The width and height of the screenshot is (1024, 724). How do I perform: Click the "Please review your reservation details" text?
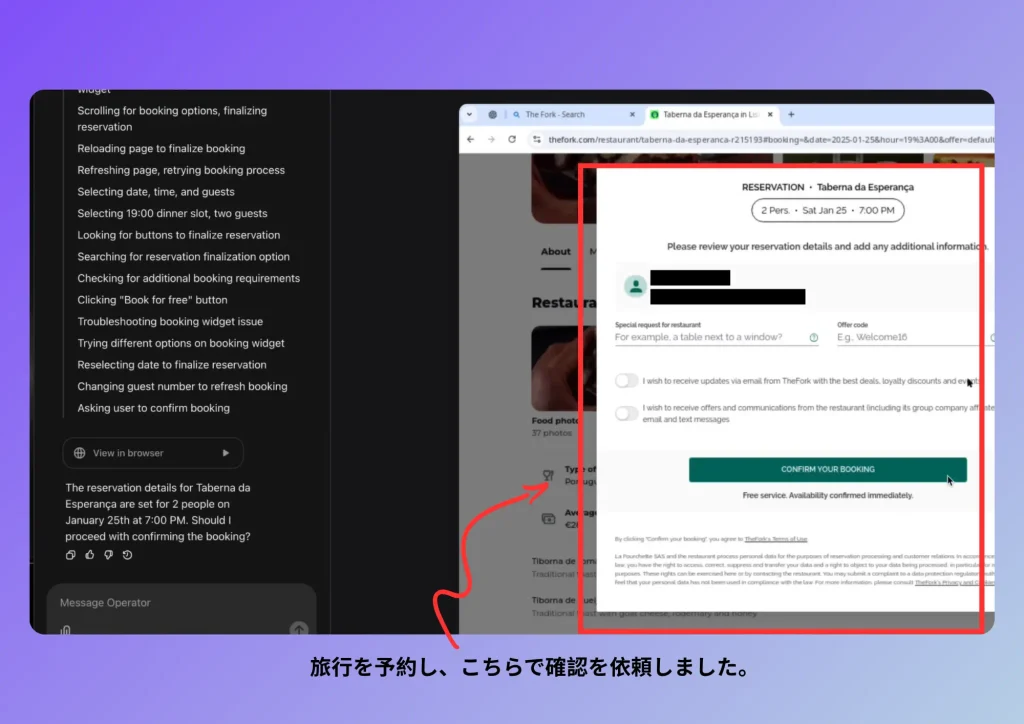827,247
